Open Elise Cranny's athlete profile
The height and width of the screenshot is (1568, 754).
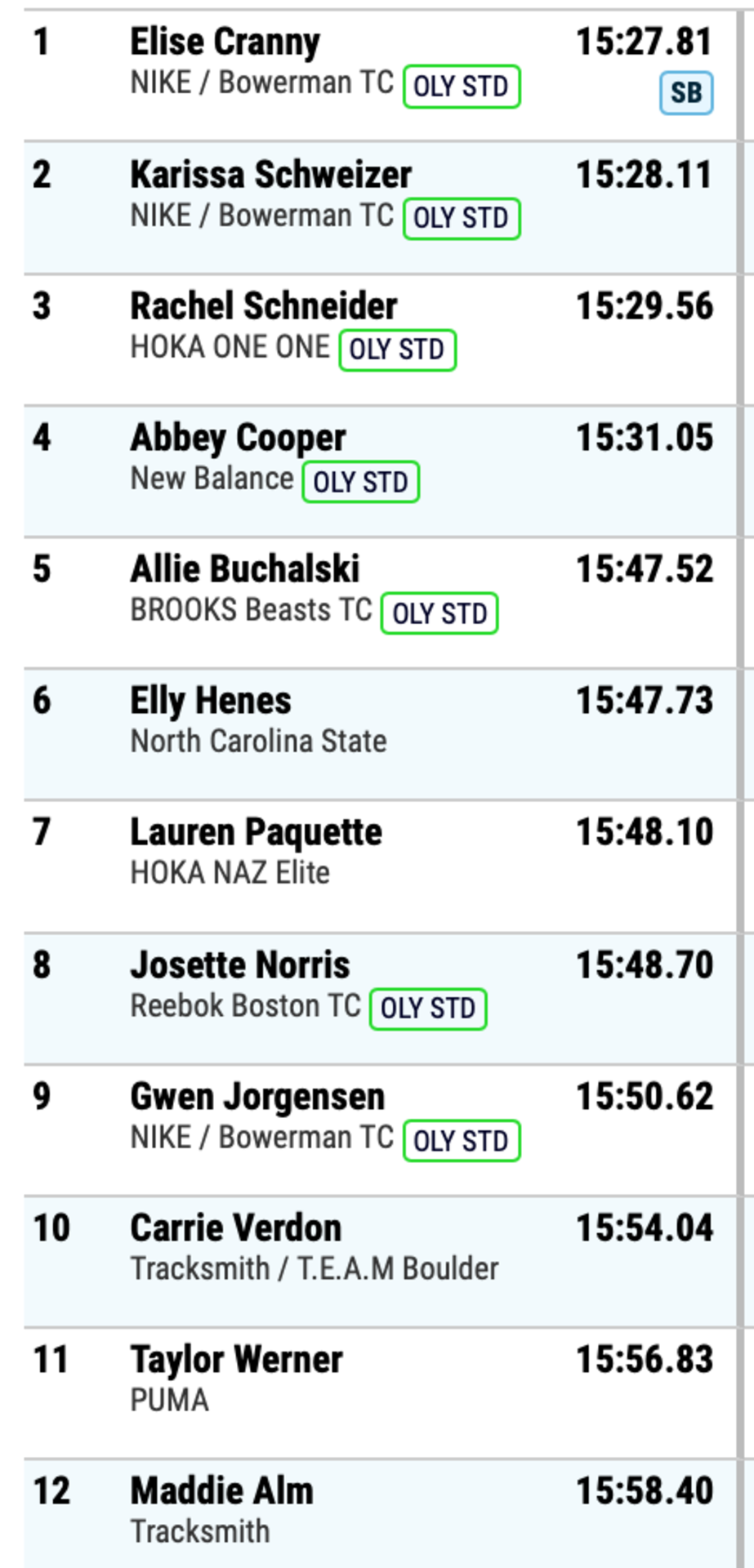coord(225,41)
